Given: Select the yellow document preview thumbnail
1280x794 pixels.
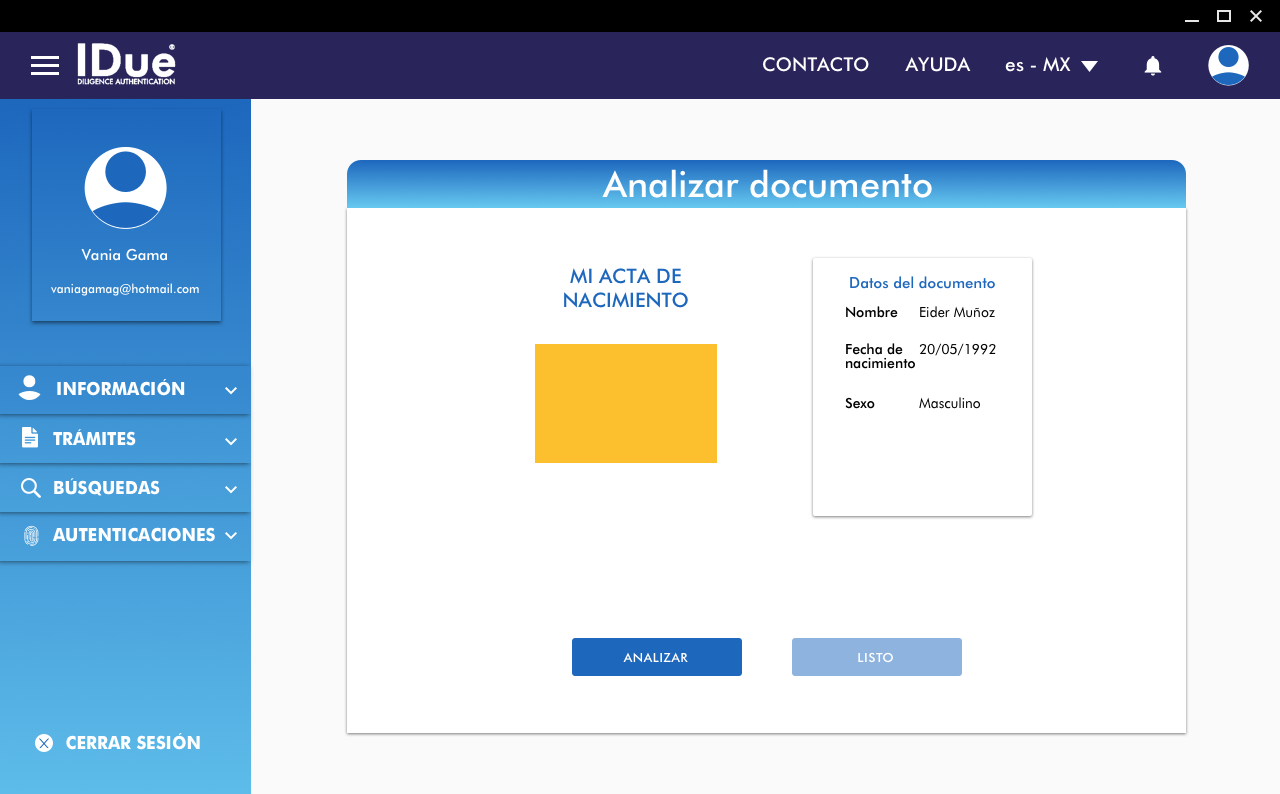Looking at the screenshot, I should click(626, 403).
